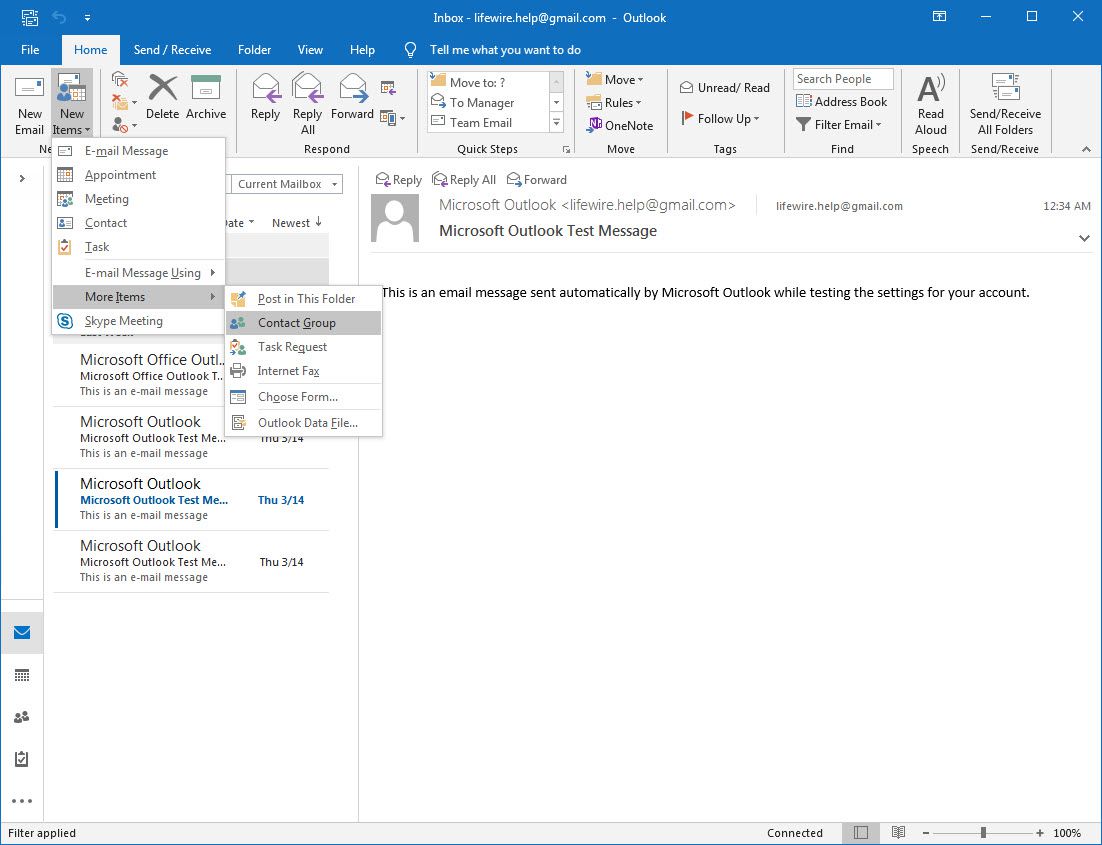1102x845 pixels.
Task: Choose Meeting from New Items menu
Action: coord(138,199)
